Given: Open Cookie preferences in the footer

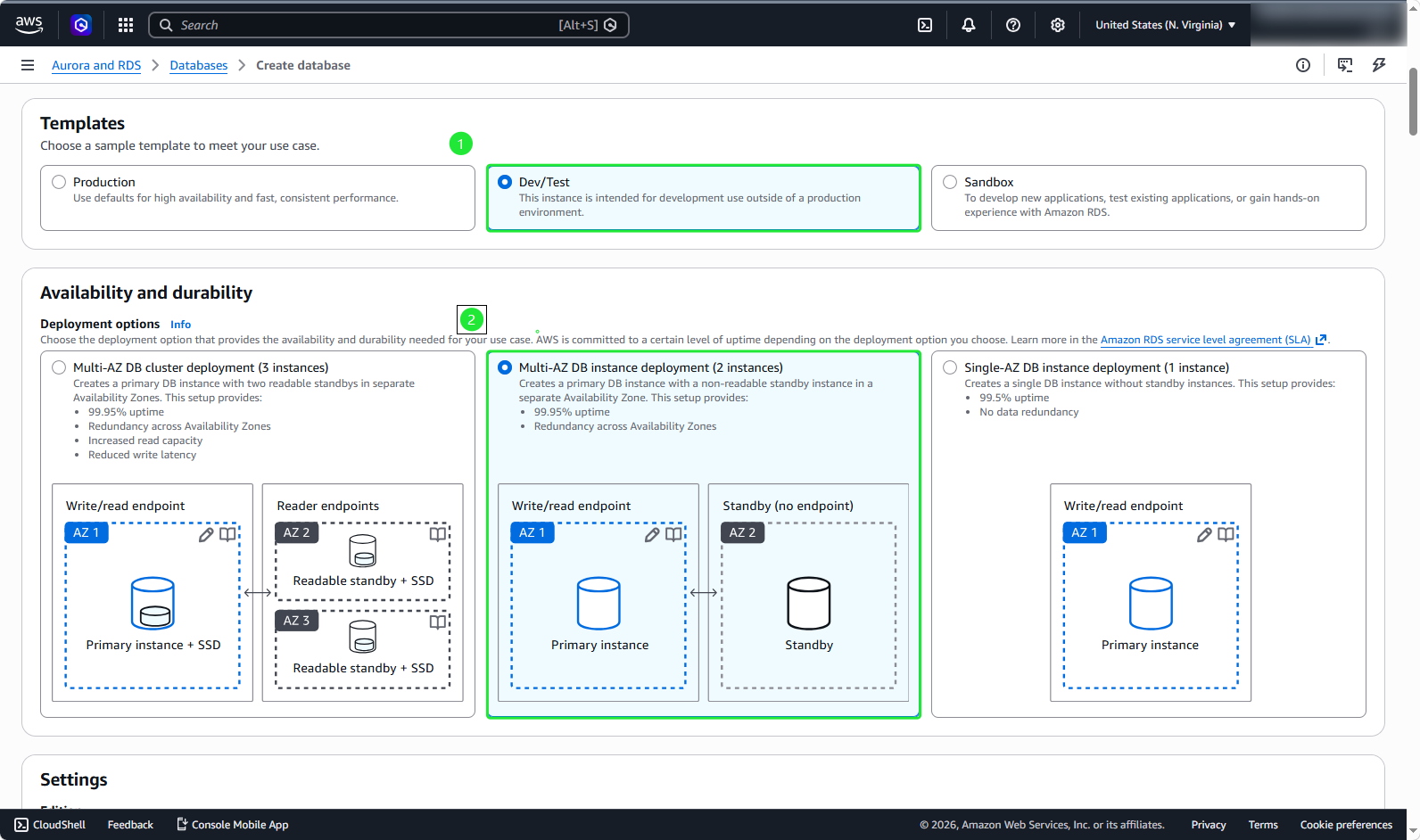Looking at the screenshot, I should tap(1346, 825).
